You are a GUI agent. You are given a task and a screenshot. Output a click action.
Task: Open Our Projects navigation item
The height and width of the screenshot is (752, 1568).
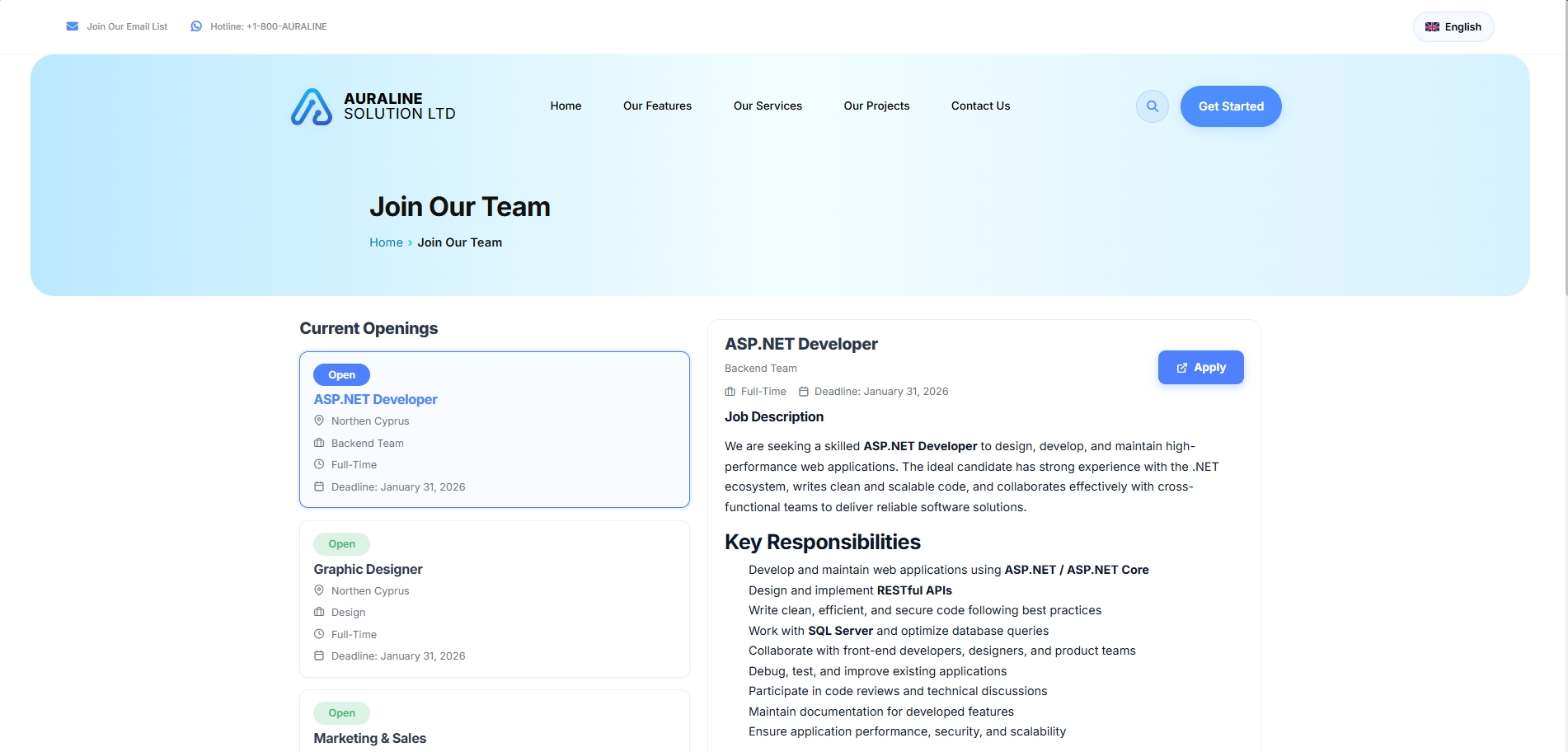point(876,106)
